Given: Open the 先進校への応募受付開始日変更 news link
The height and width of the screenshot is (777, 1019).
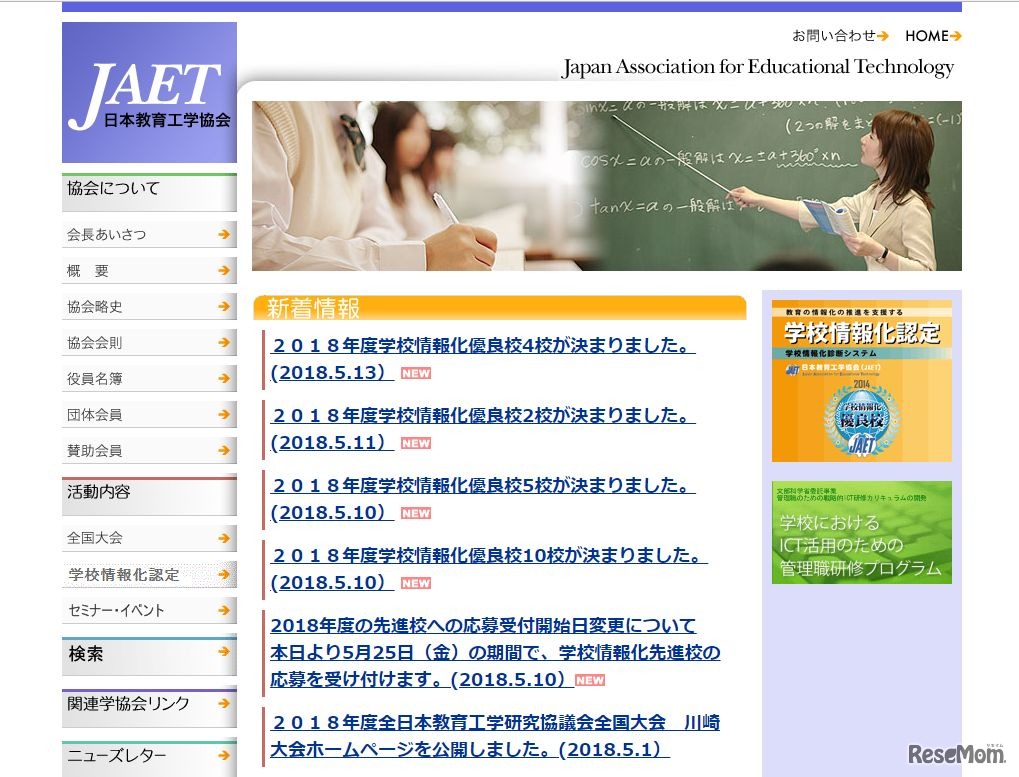Looking at the screenshot, I should coord(495,652).
